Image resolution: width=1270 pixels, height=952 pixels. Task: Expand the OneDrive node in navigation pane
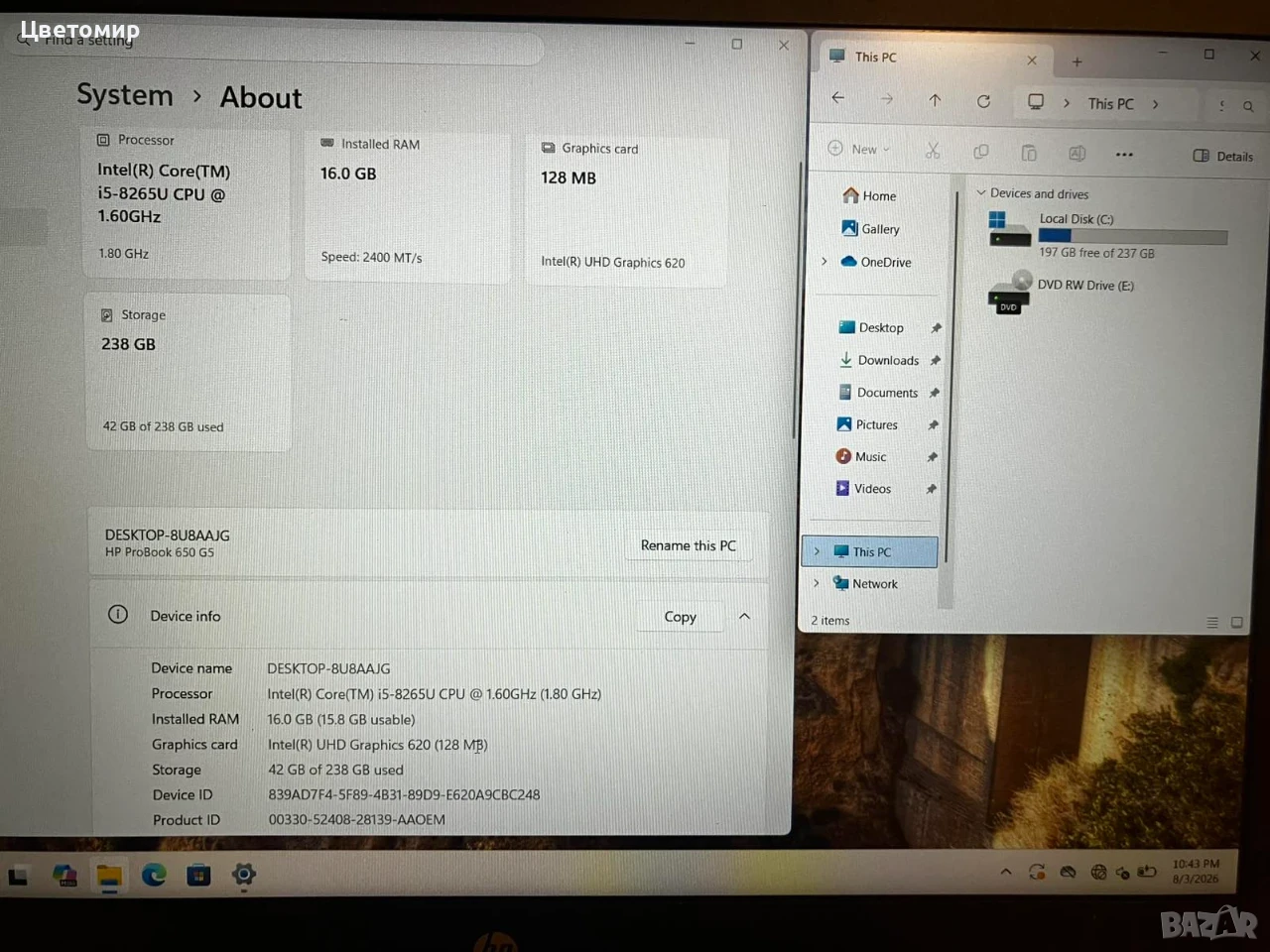824,262
